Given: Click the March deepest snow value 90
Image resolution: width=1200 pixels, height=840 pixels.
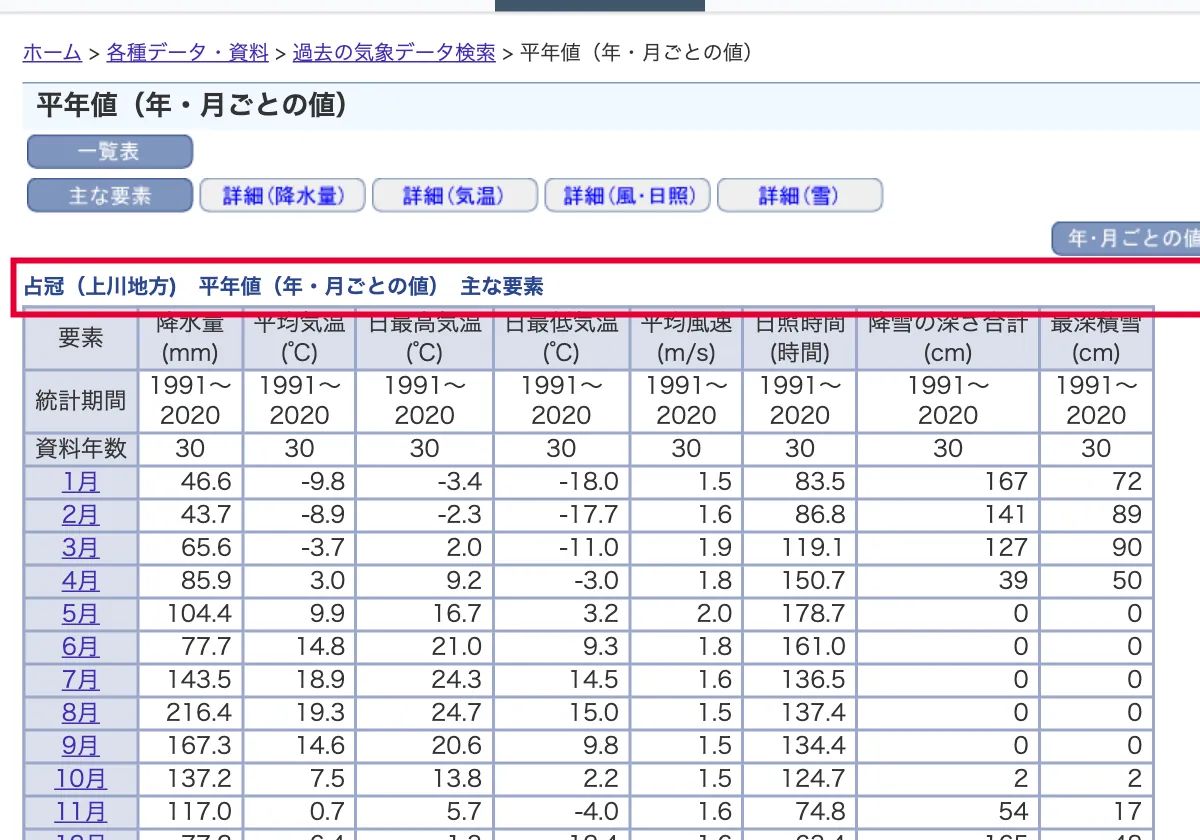Looking at the screenshot, I should pyautogui.click(x=1127, y=548).
